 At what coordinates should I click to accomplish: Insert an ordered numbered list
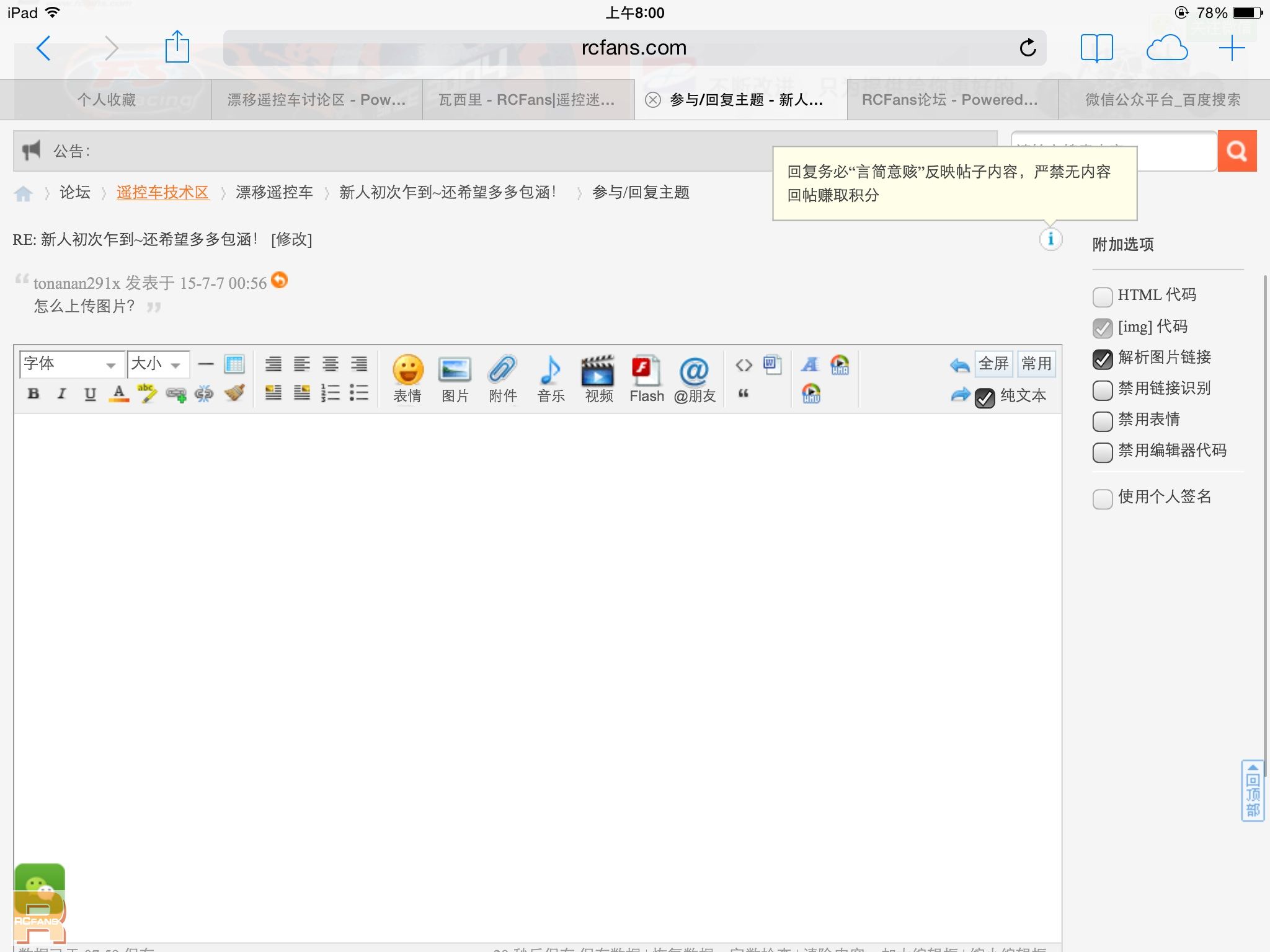(331, 392)
